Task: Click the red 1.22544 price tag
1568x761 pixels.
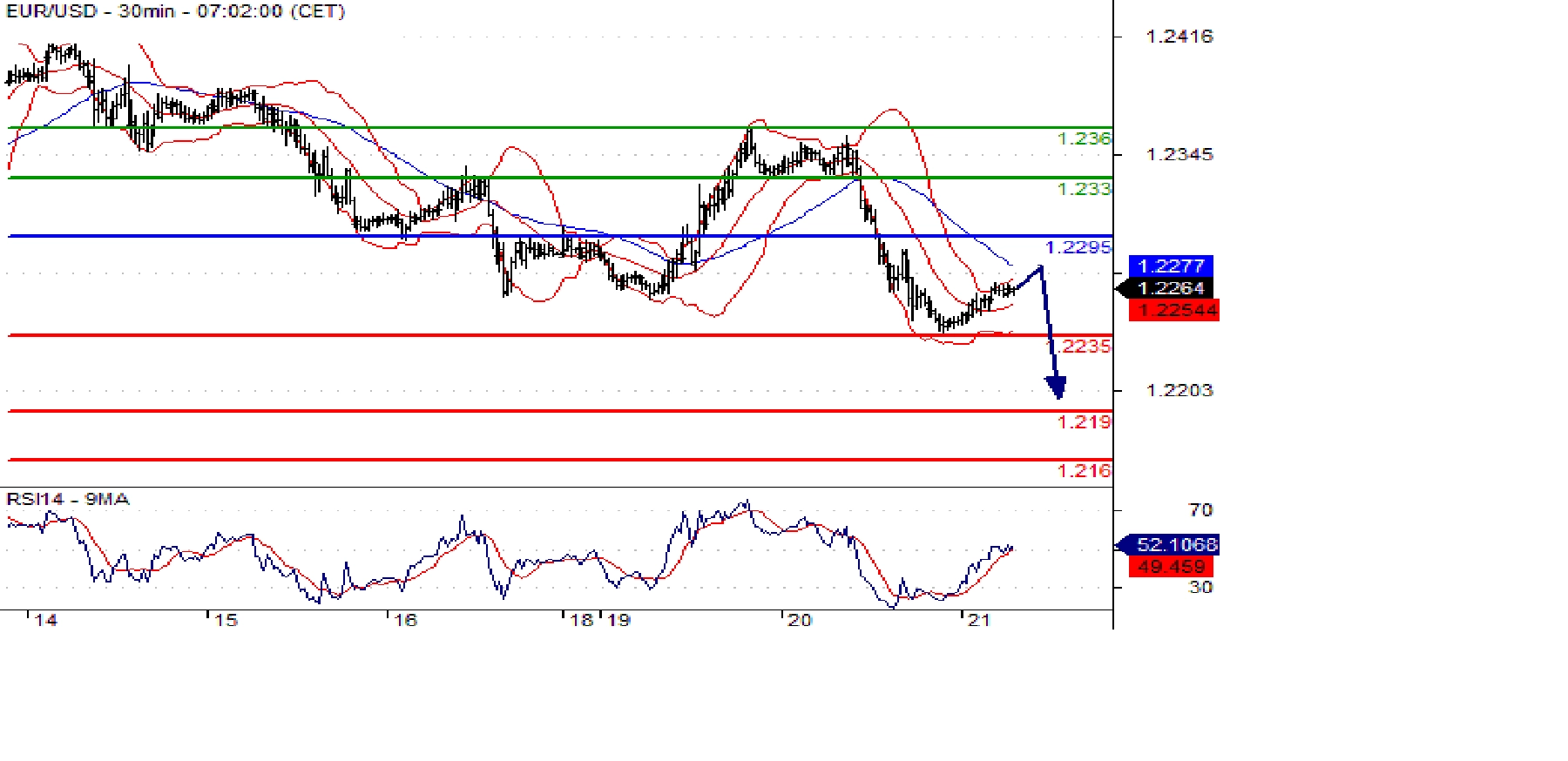Action: coord(1174,310)
